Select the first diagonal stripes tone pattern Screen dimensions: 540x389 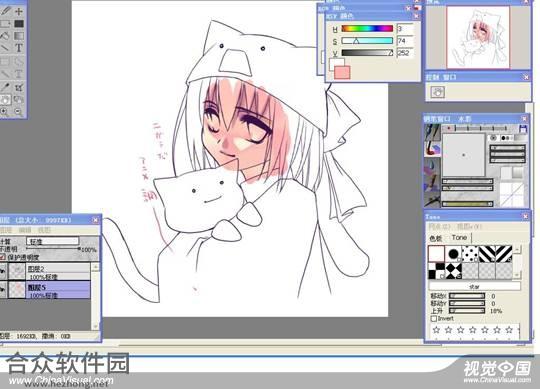click(x=487, y=254)
